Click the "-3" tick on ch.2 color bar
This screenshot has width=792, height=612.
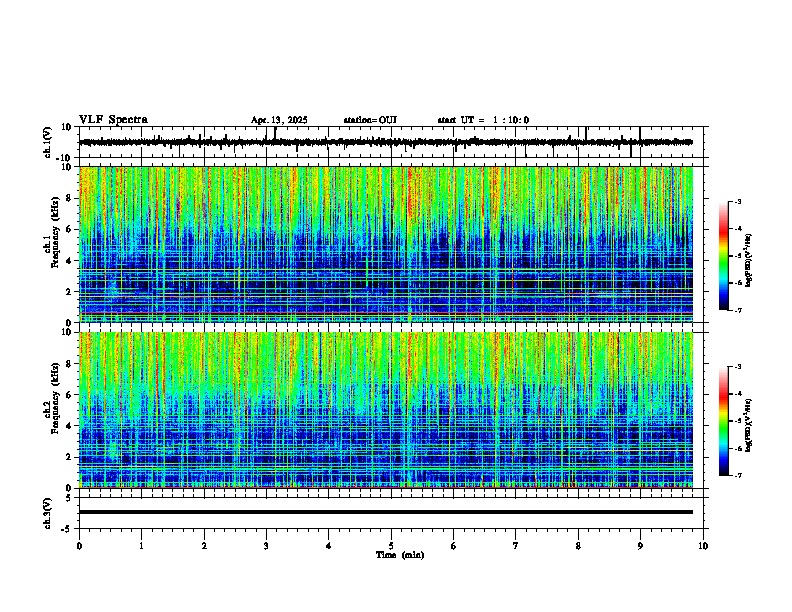pyautogui.click(x=737, y=367)
